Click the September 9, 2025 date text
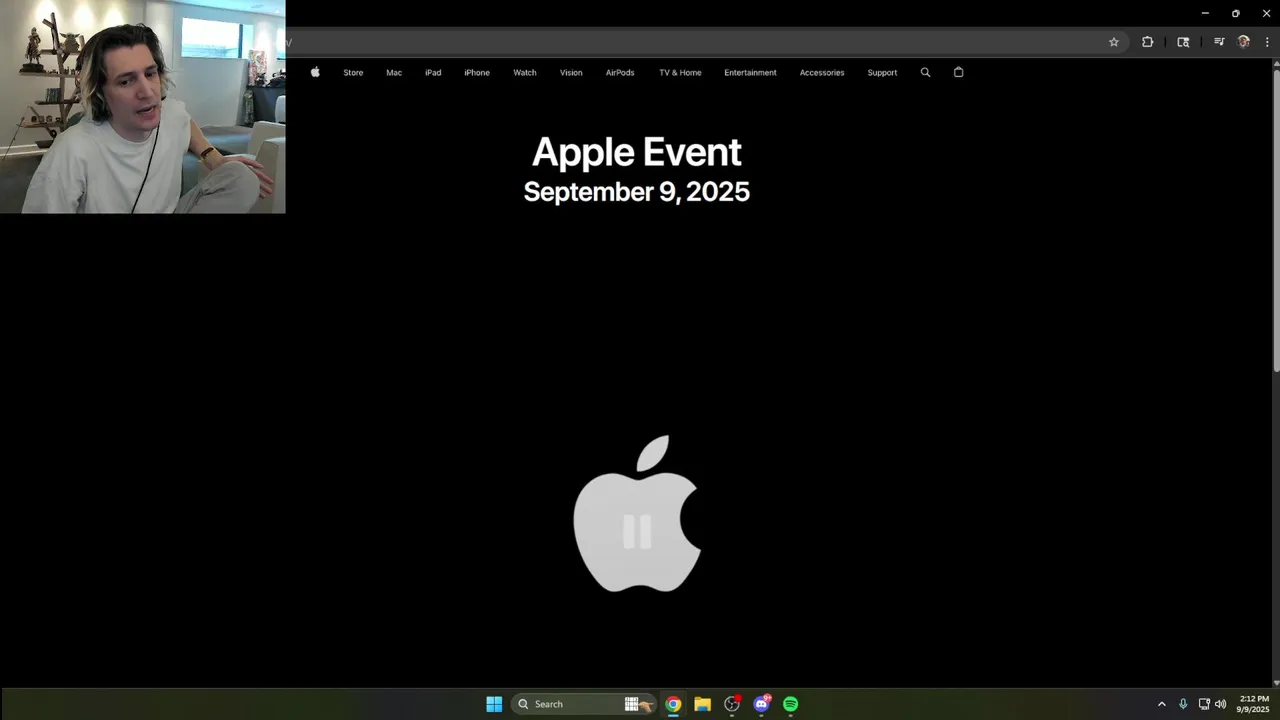 [x=637, y=192]
